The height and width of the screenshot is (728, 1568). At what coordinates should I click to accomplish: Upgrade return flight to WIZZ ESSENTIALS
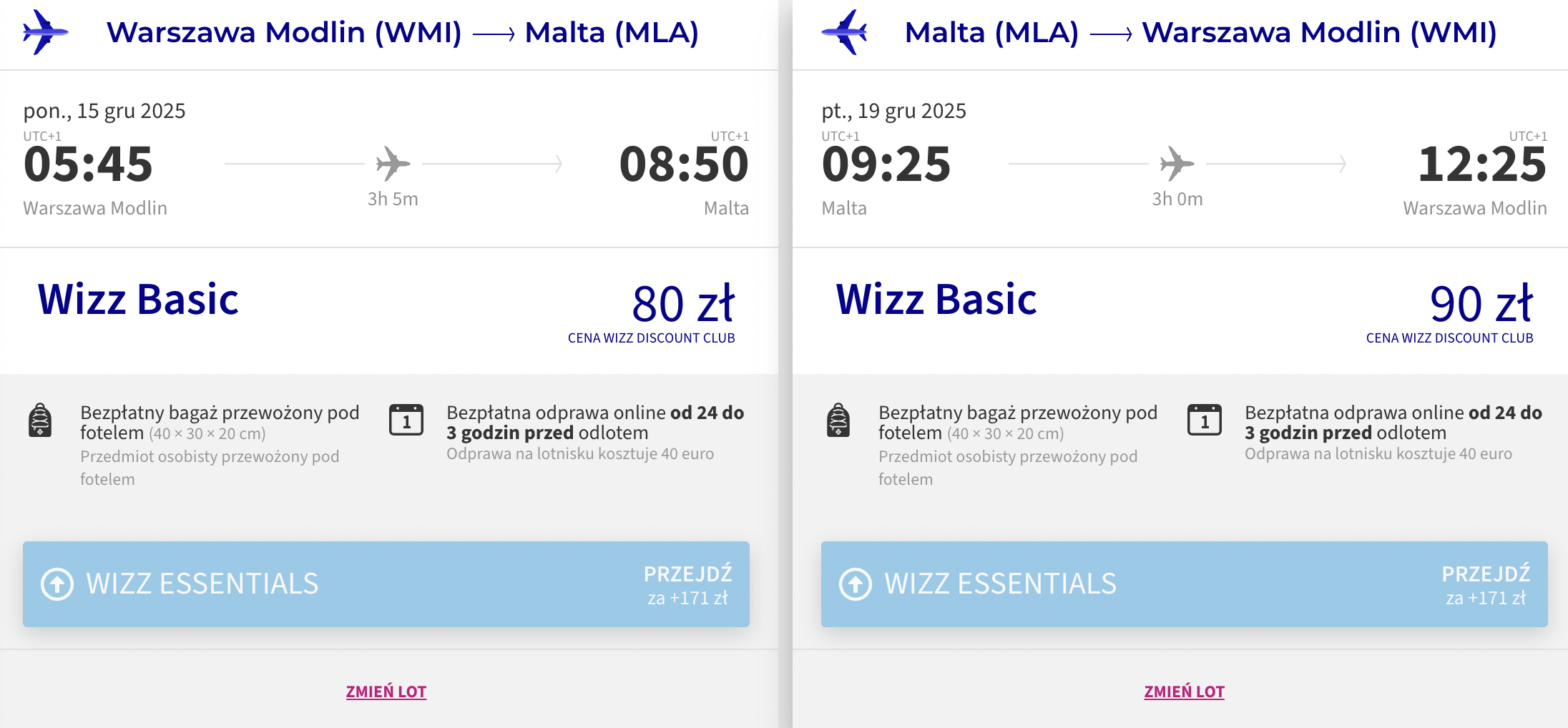[1185, 584]
